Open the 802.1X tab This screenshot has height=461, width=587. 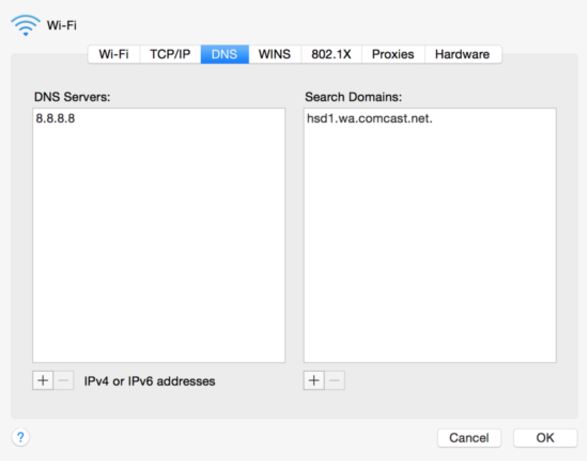[x=331, y=54]
